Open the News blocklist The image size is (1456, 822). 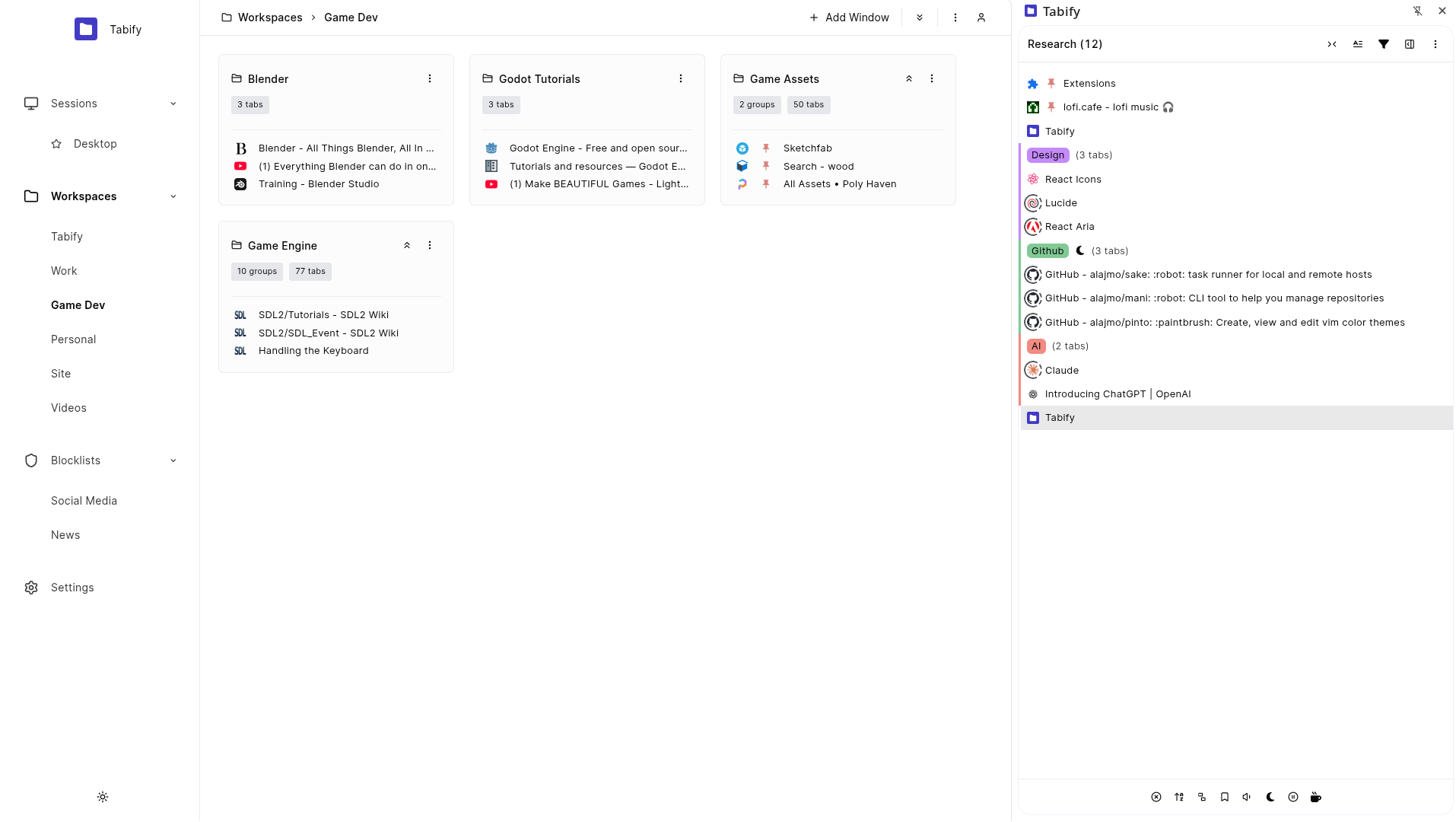pyautogui.click(x=65, y=535)
